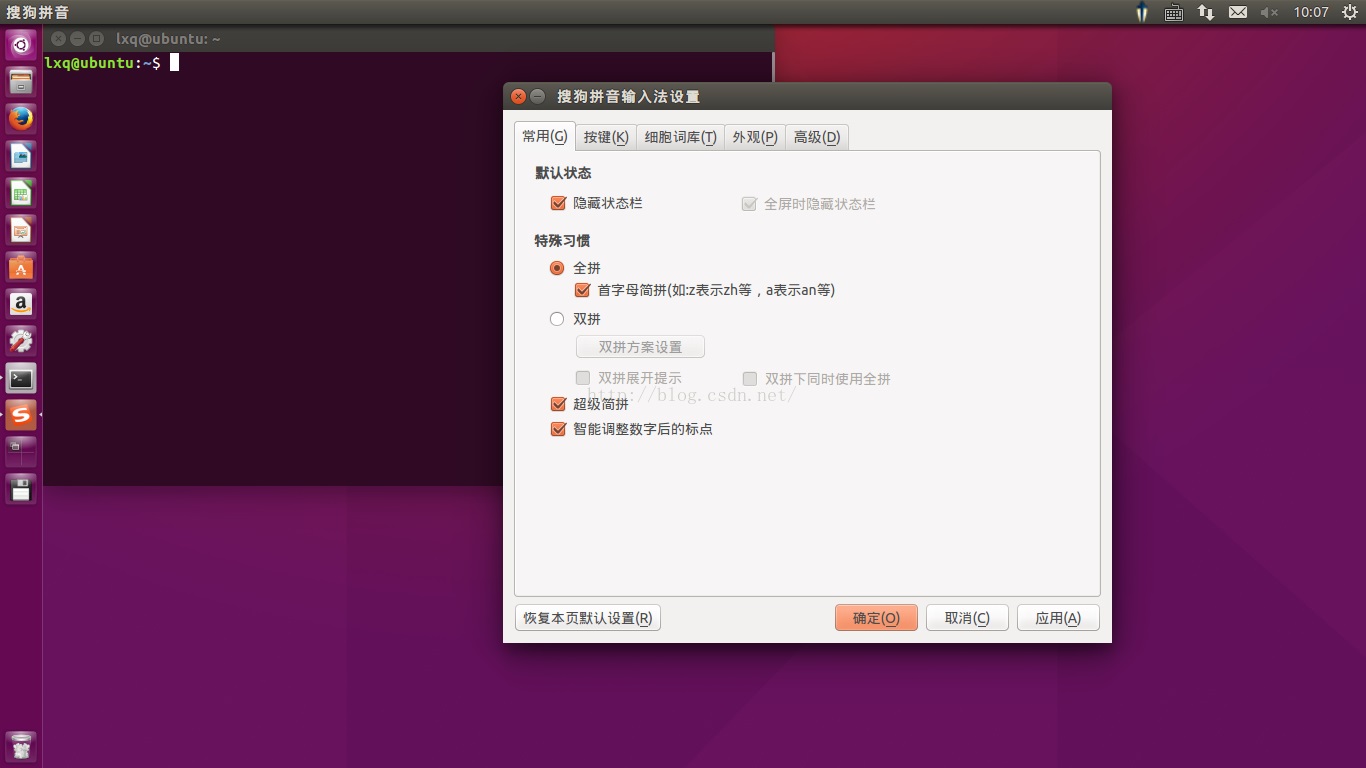Screen dimensions: 1366x768
Task: Open the session power gear menu
Action: (x=1349, y=12)
